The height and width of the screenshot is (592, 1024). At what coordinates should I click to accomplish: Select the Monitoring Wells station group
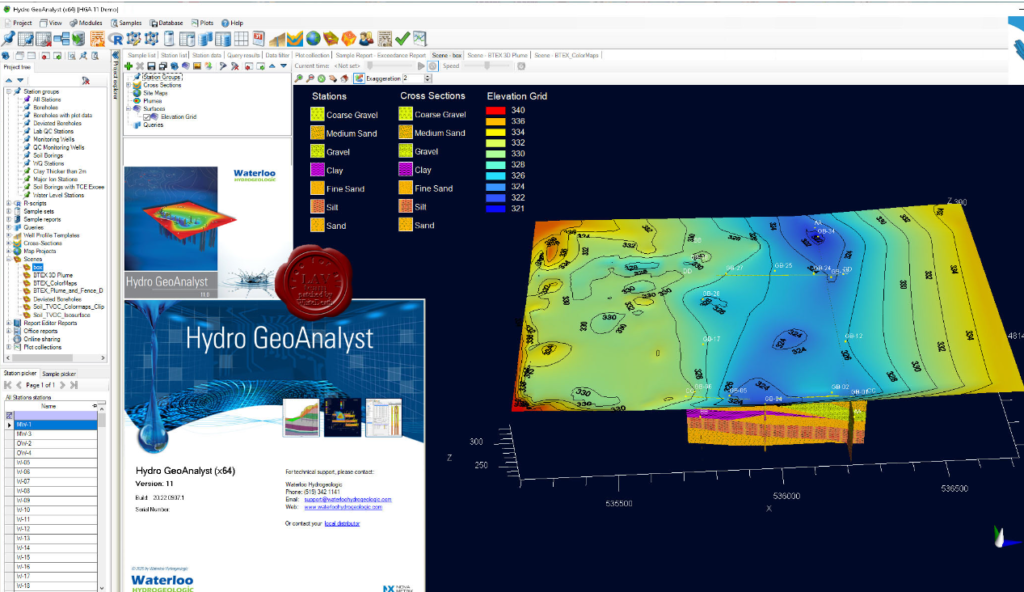click(54, 139)
